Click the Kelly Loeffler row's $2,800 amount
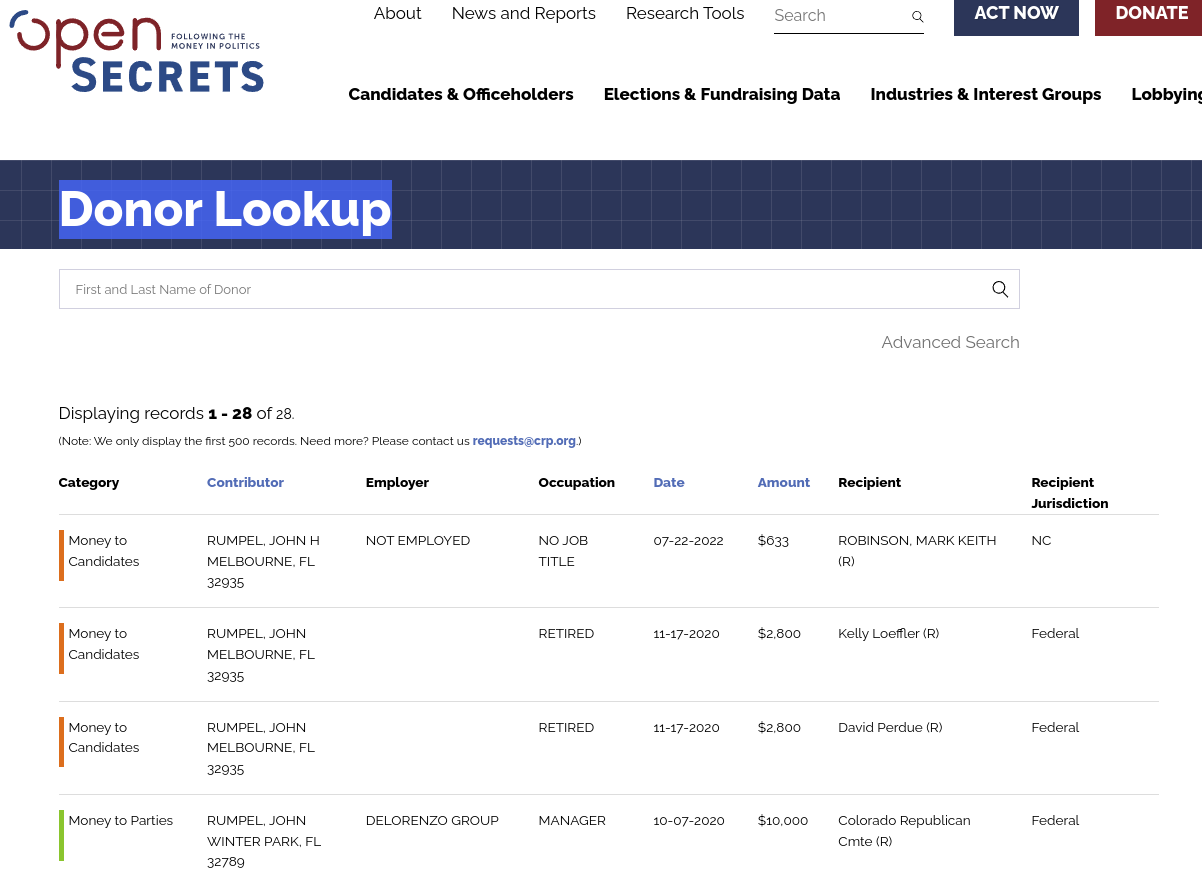Image resolution: width=1202 pixels, height=874 pixels. point(779,633)
